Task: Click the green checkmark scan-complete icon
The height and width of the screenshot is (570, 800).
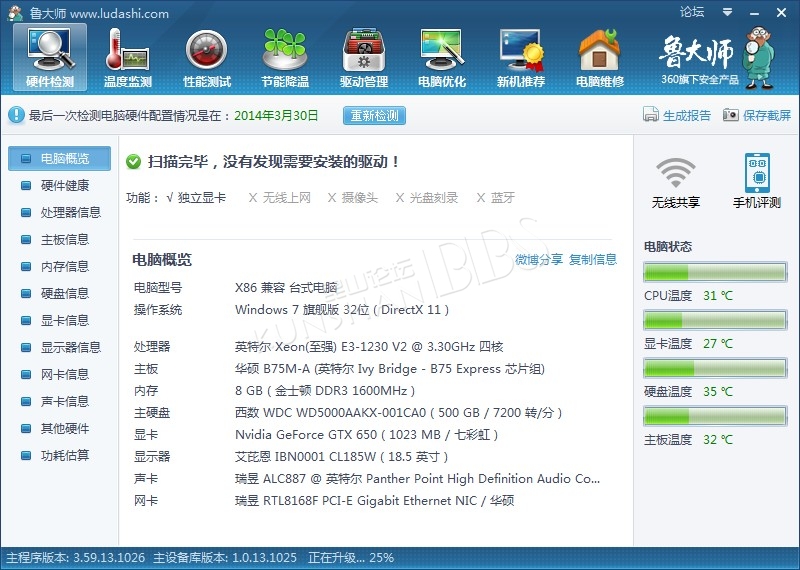Action: pos(134,162)
